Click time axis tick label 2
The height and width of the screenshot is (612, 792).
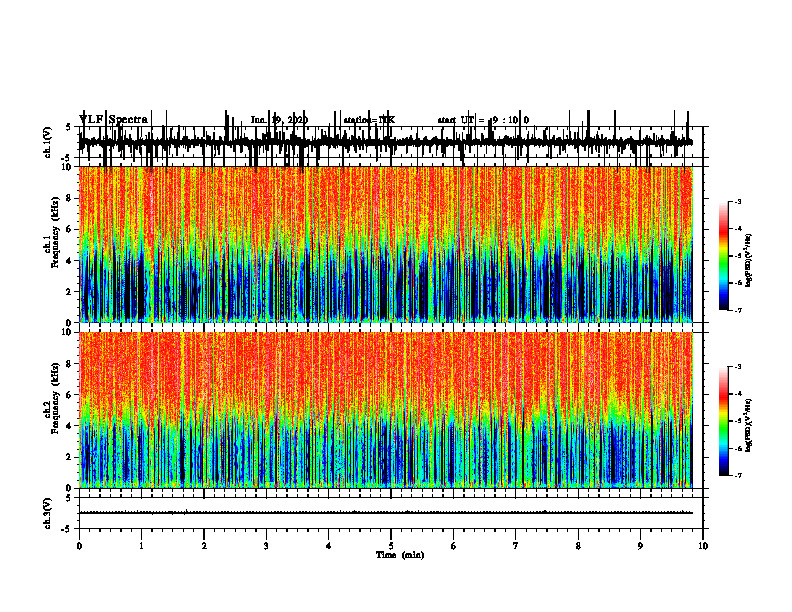tap(204, 546)
